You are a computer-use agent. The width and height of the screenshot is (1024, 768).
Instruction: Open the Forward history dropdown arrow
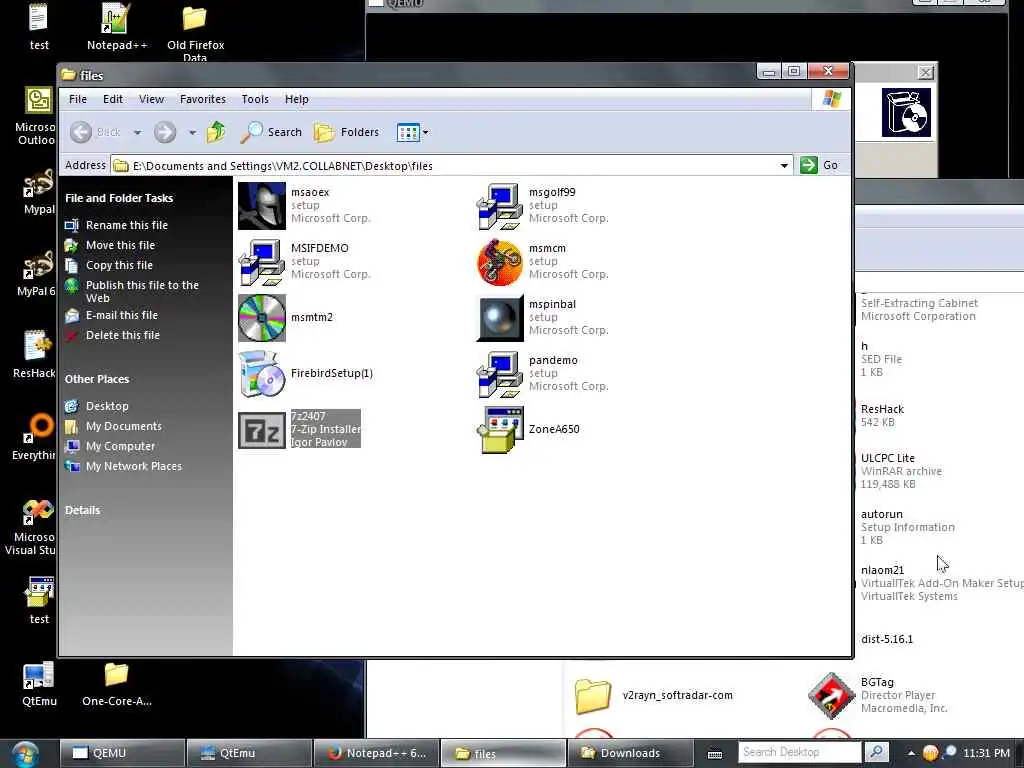(x=192, y=133)
